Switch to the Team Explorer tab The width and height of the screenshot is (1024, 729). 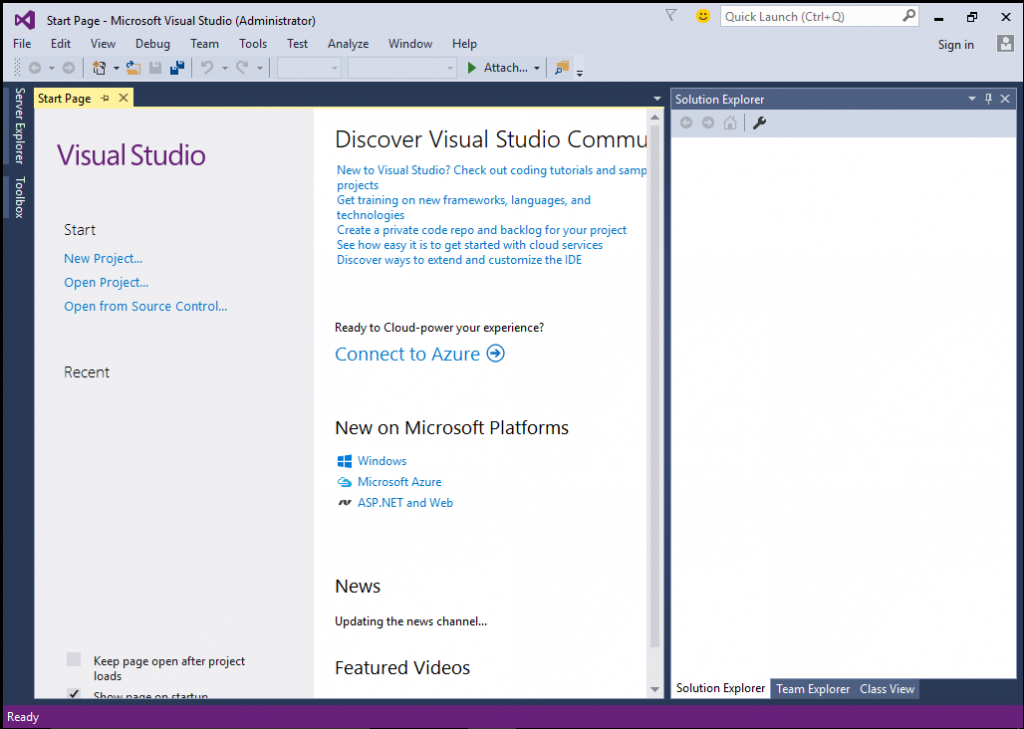pyautogui.click(x=813, y=688)
